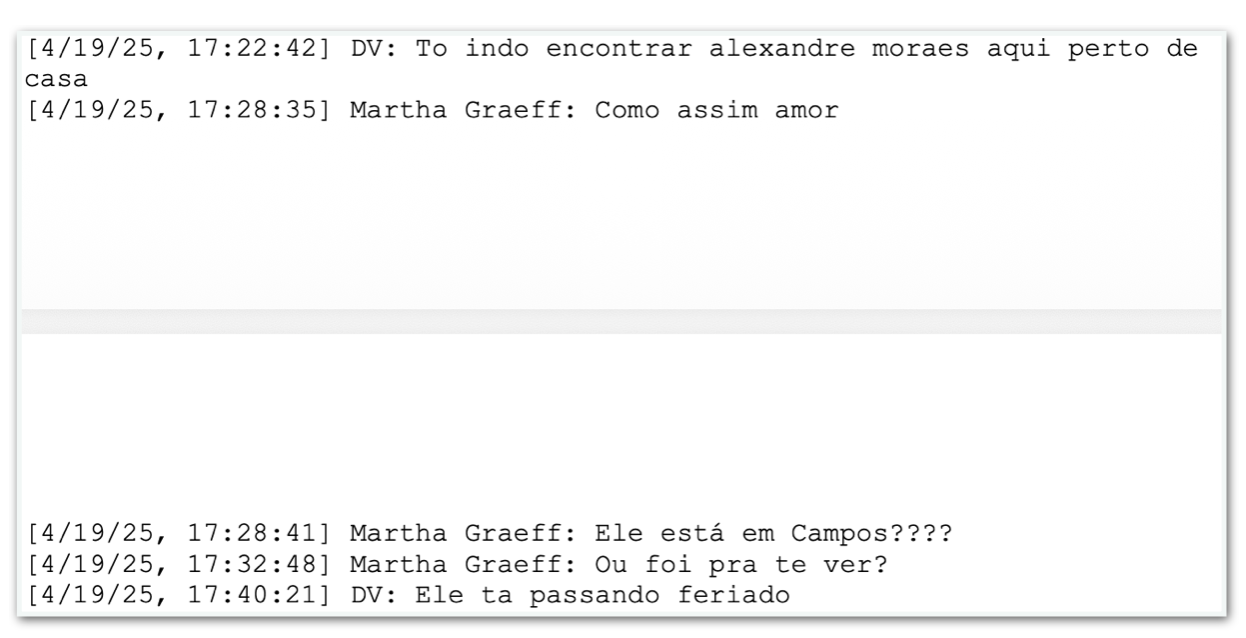Screen dimensions: 1246x638
Task: Click the gray divider bar between messages
Action: pos(622,321)
